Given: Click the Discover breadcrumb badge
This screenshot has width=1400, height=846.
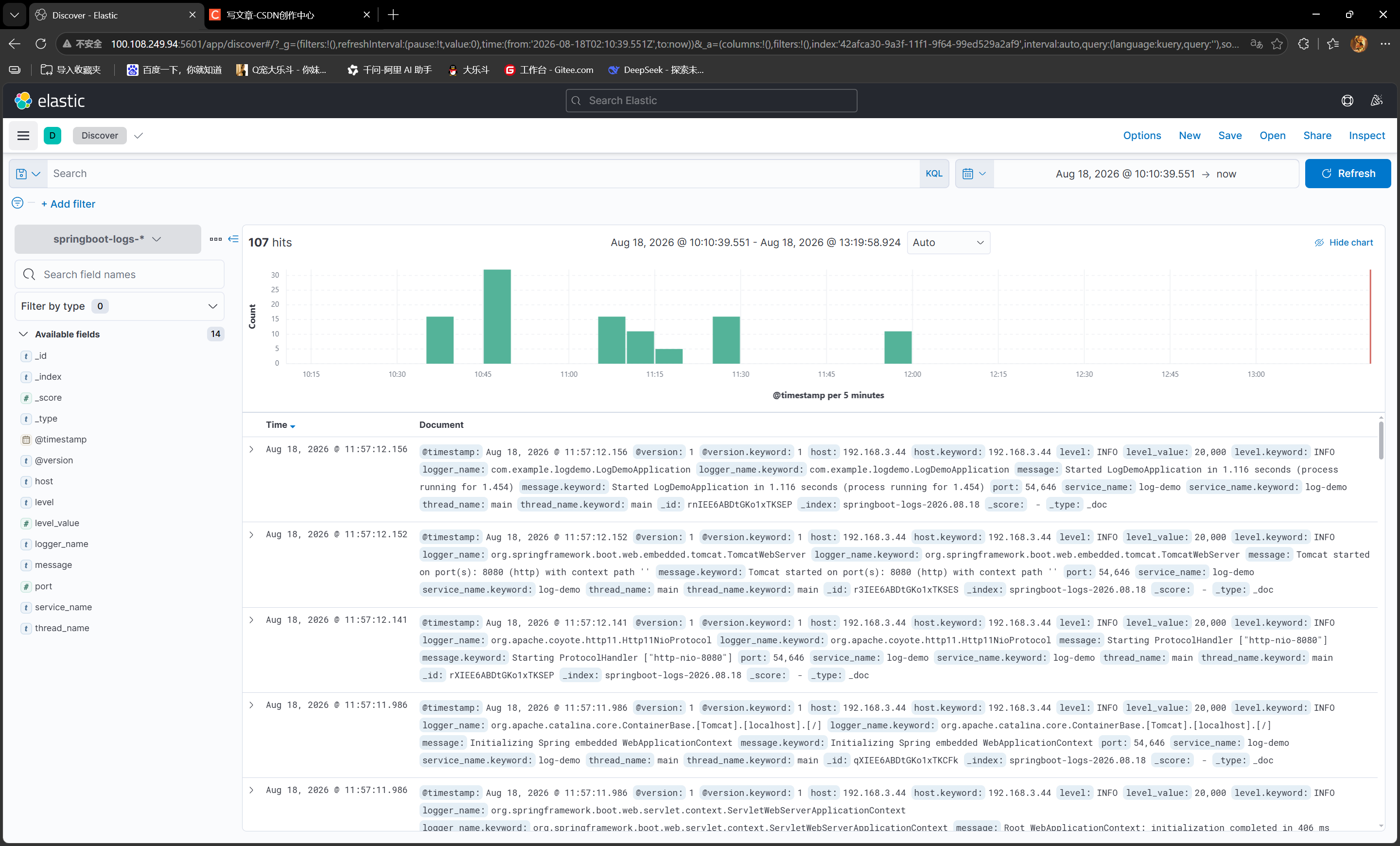Looking at the screenshot, I should [100, 135].
